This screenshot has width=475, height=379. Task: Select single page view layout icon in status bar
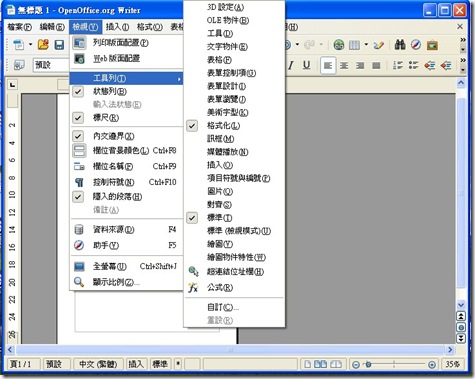(x=308, y=364)
